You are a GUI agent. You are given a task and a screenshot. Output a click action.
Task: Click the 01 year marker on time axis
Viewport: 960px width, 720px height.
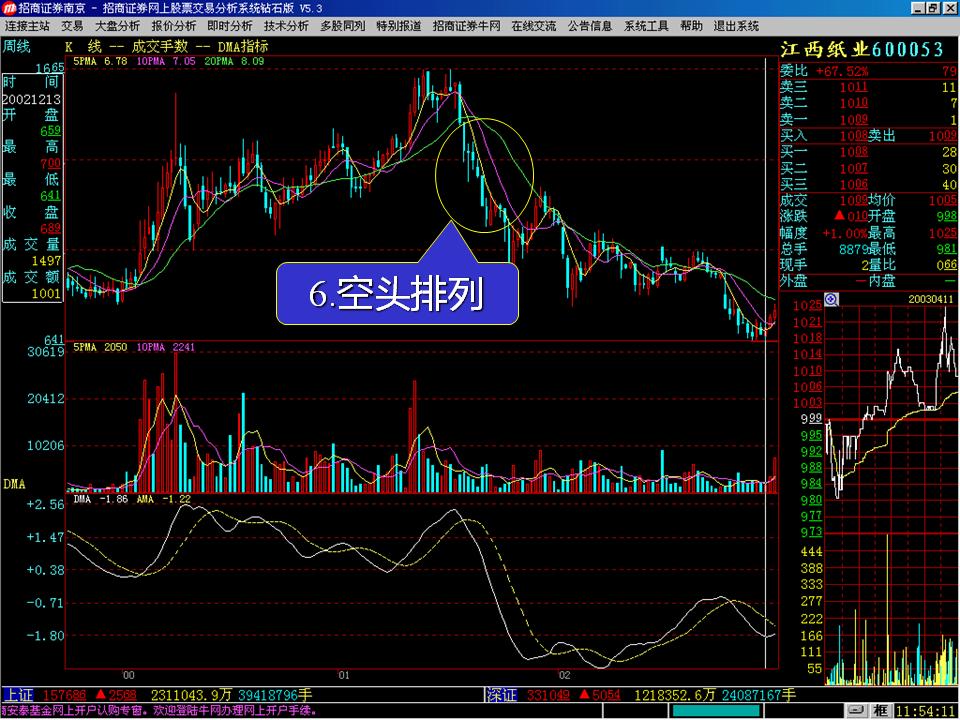point(343,676)
